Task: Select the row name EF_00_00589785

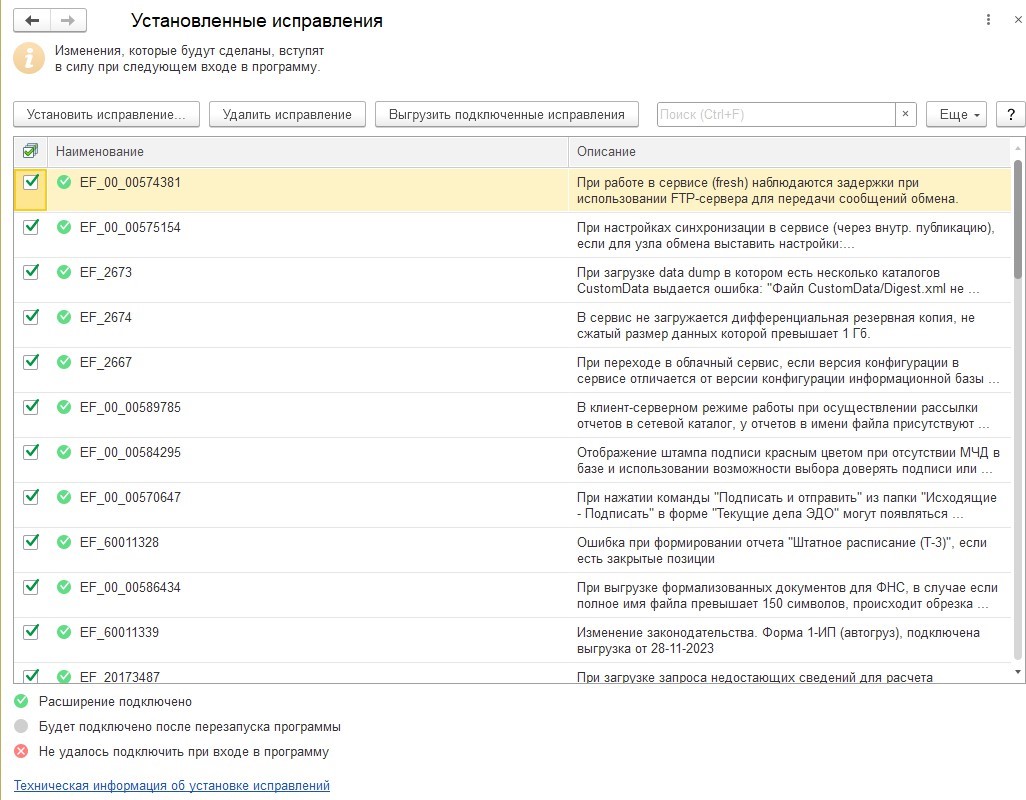Action: (x=130, y=408)
